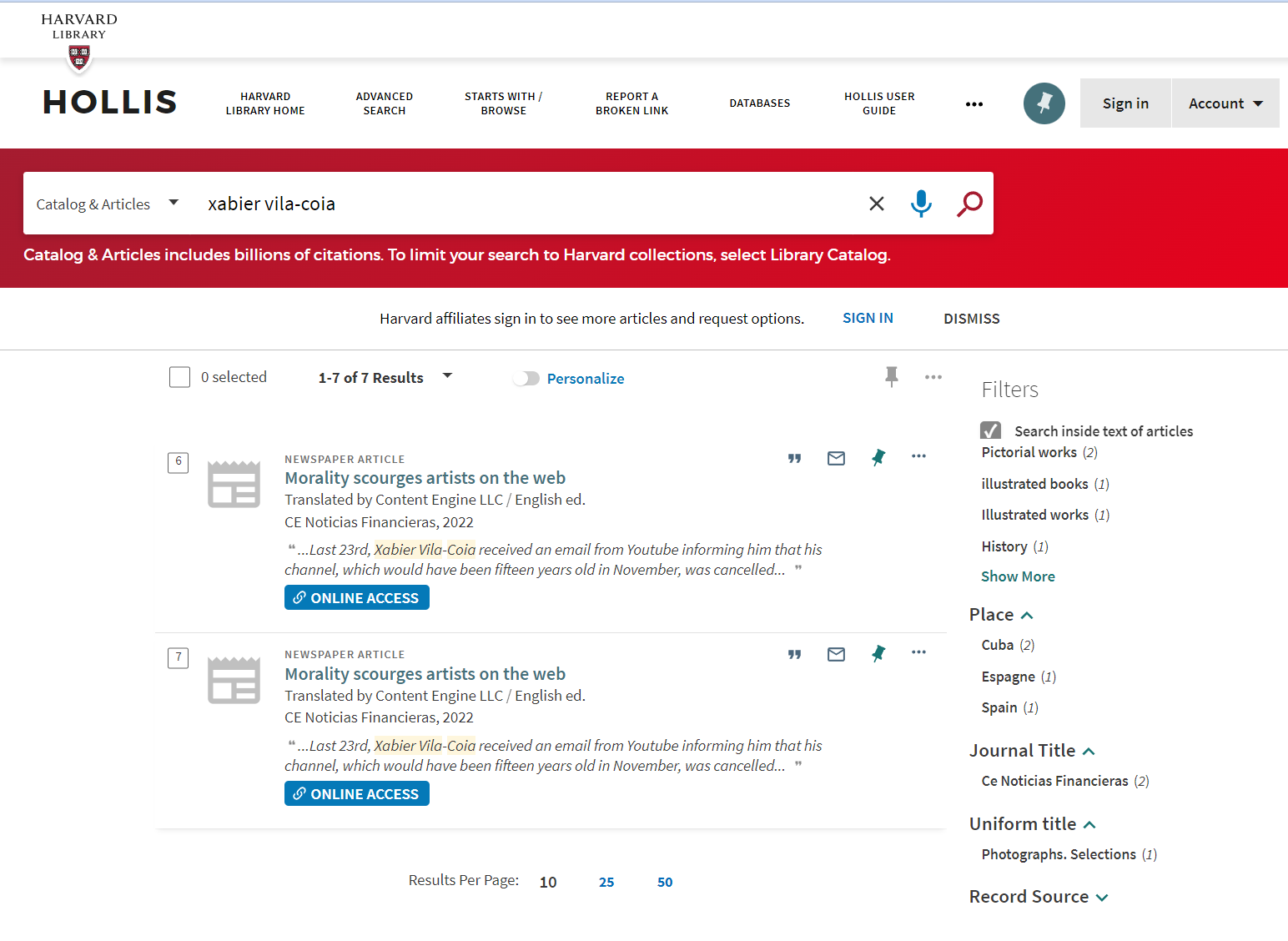Check the select-all results checkbox
This screenshot has width=1288, height=941.
pyautogui.click(x=179, y=377)
